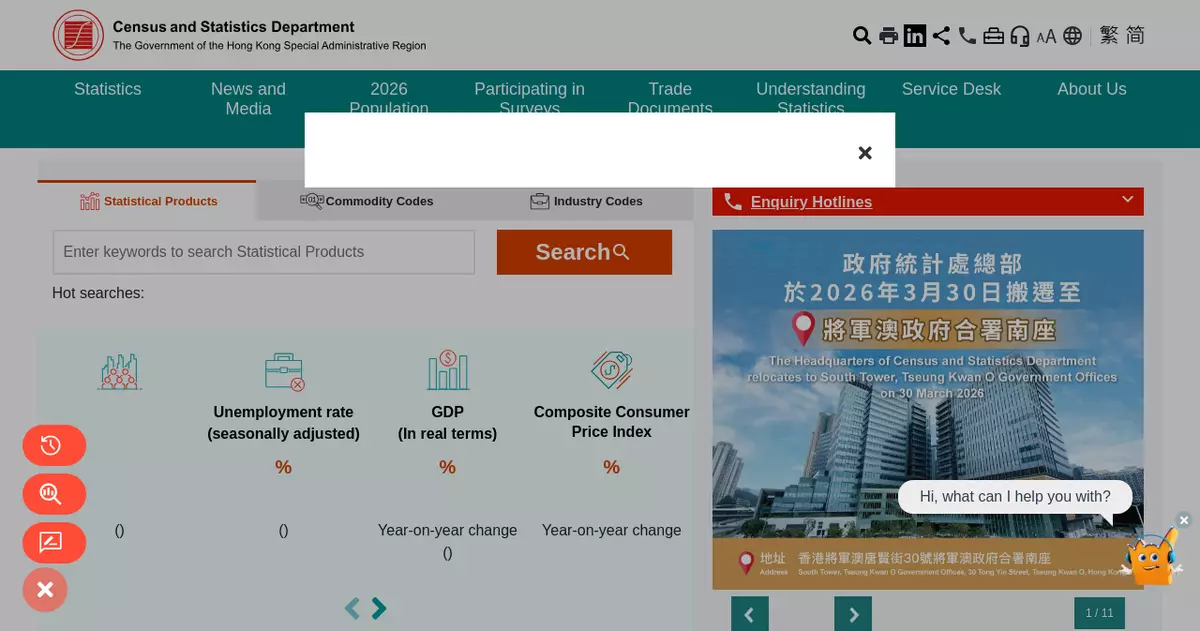Focus the Statistical Products keyword search field
Screen dimensions: 1200x631
point(263,252)
